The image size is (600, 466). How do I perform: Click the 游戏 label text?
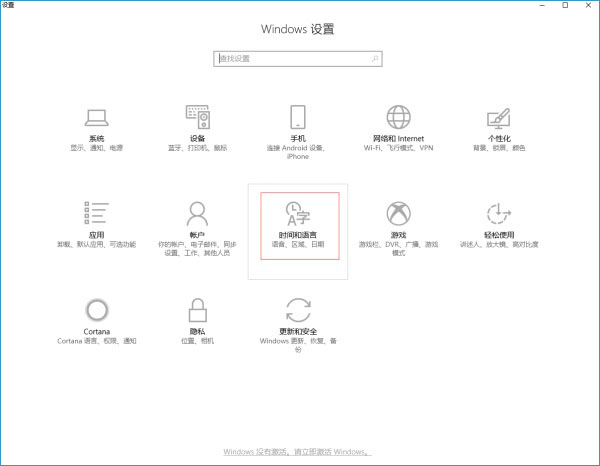398,235
